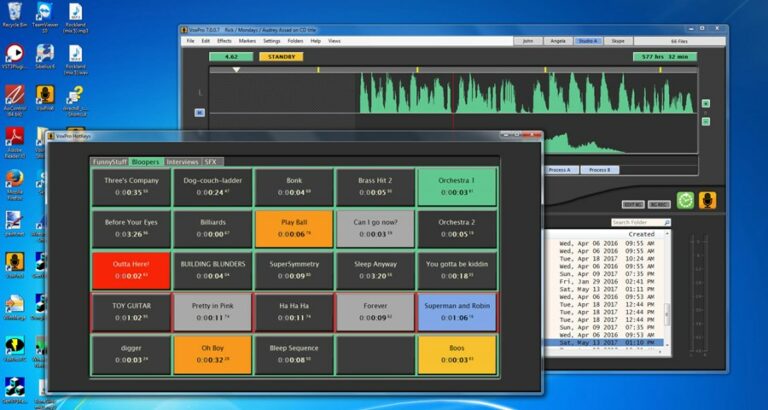
Task: Click the green clock timer icon
Action: click(x=685, y=200)
